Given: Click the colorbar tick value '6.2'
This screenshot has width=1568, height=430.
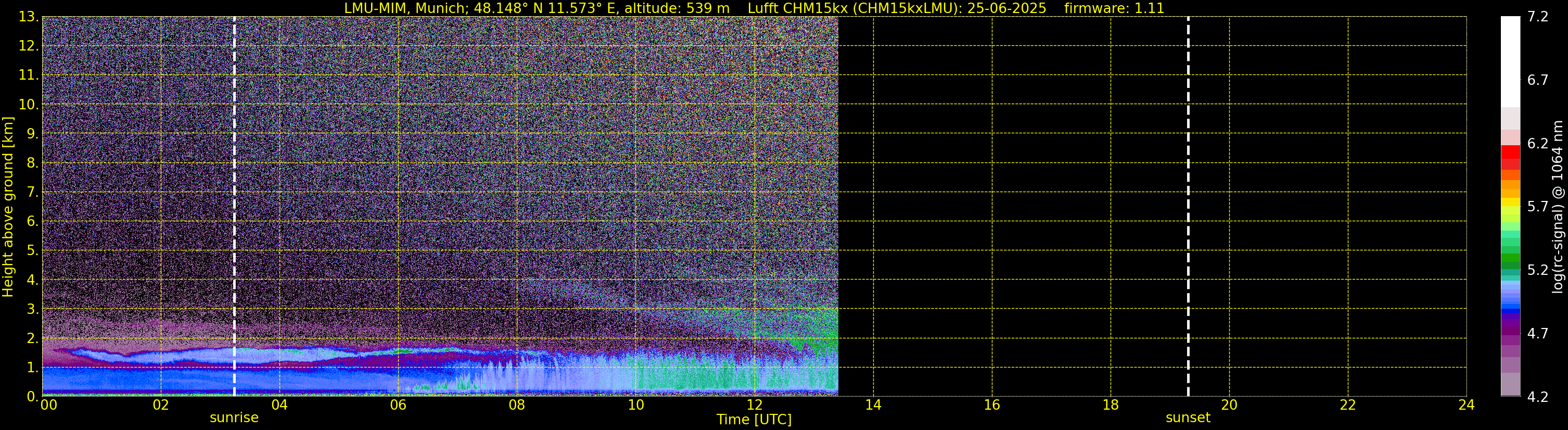Looking at the screenshot, I should (x=1538, y=144).
